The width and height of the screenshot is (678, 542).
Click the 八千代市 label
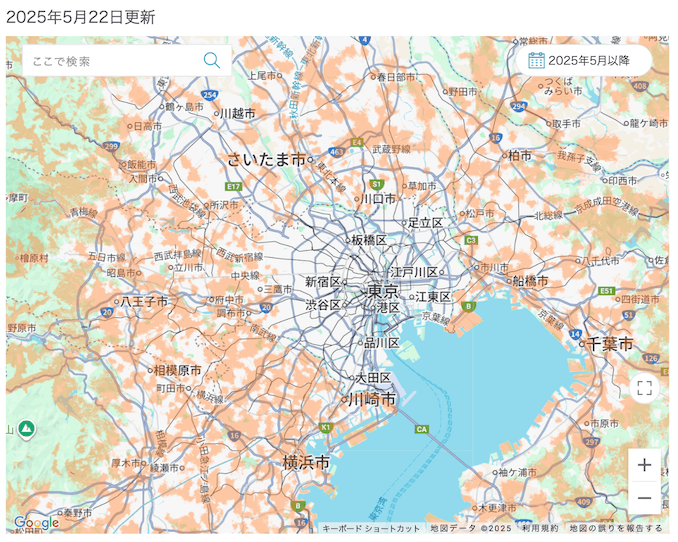pos(600,260)
